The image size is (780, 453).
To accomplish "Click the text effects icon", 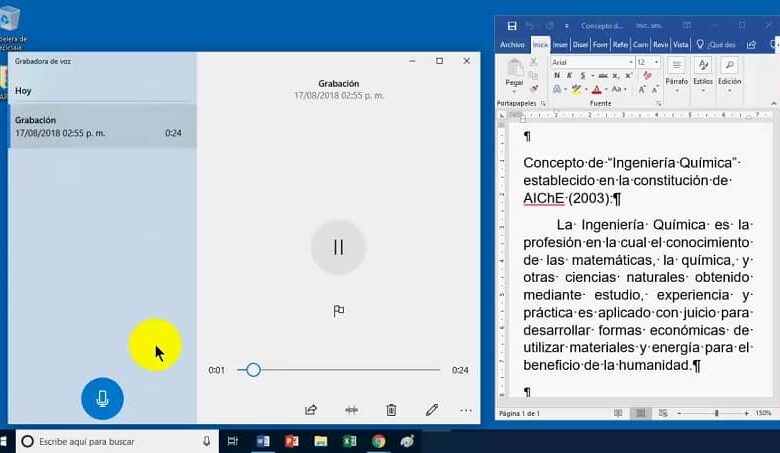I will click(557, 90).
